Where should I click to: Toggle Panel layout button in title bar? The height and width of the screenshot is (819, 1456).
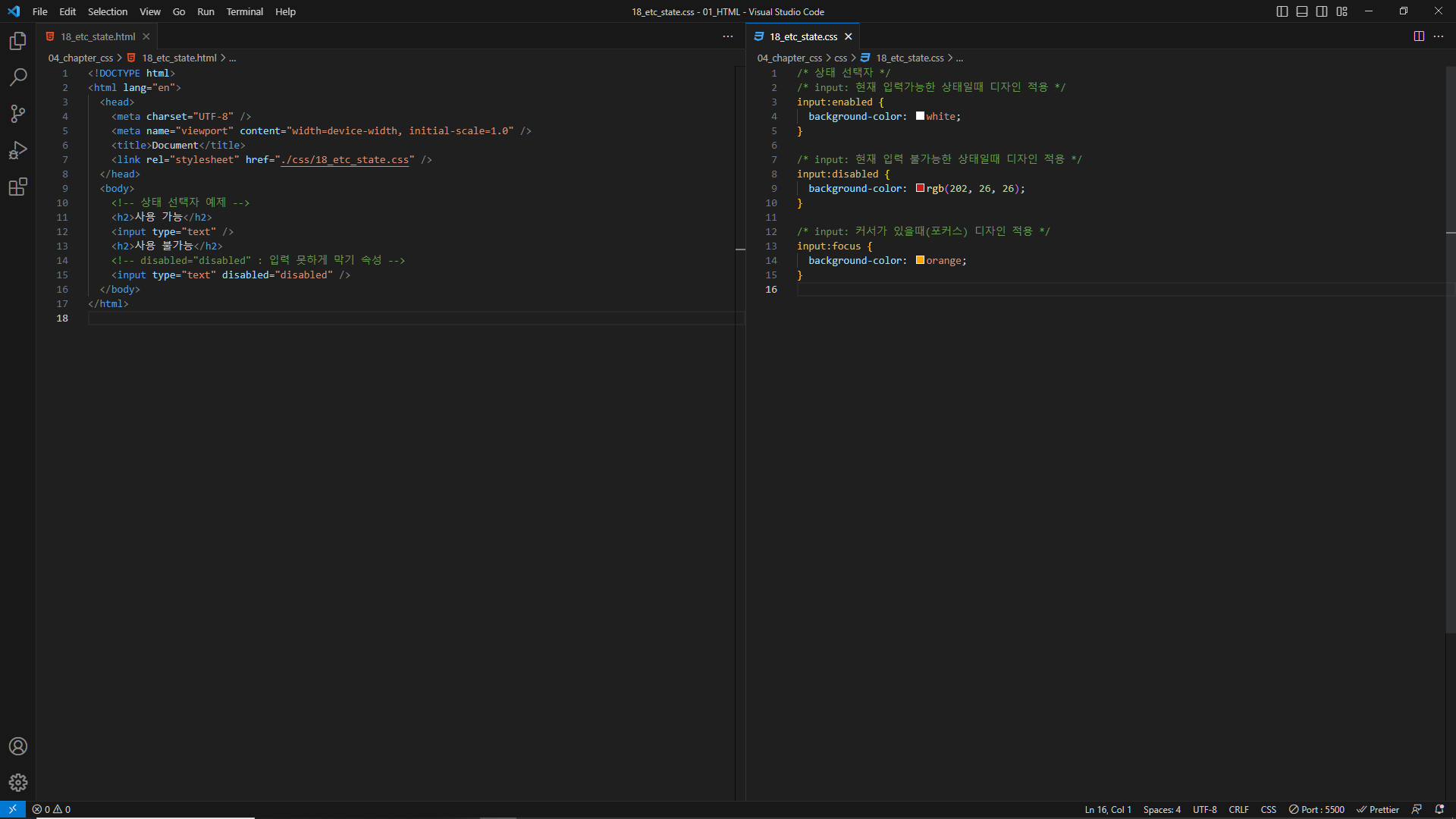coord(1302,11)
